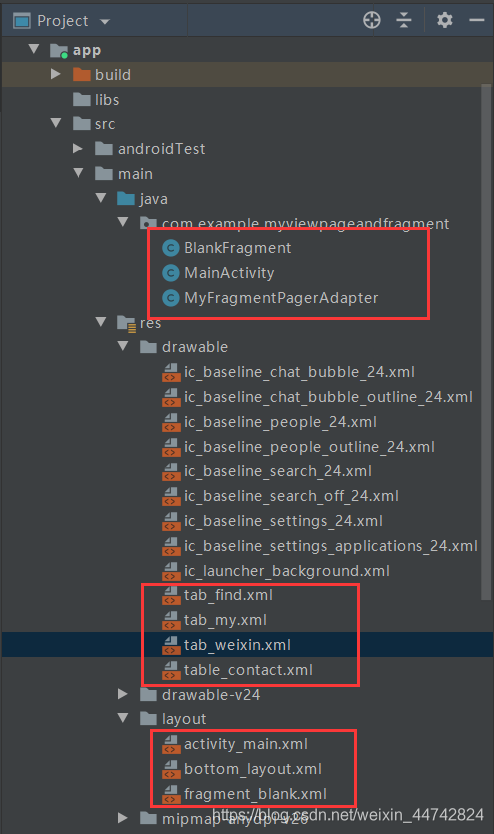Select the MainActivity class icon
The height and width of the screenshot is (834, 494).
pyautogui.click(x=170, y=273)
